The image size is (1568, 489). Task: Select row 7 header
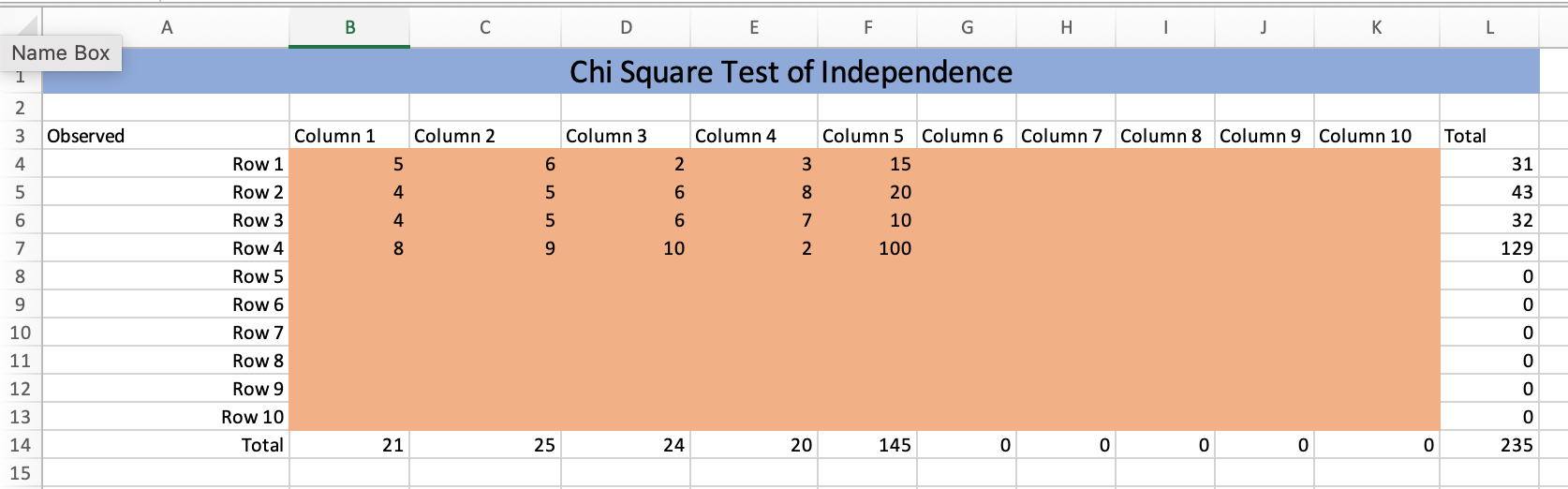click(x=20, y=248)
